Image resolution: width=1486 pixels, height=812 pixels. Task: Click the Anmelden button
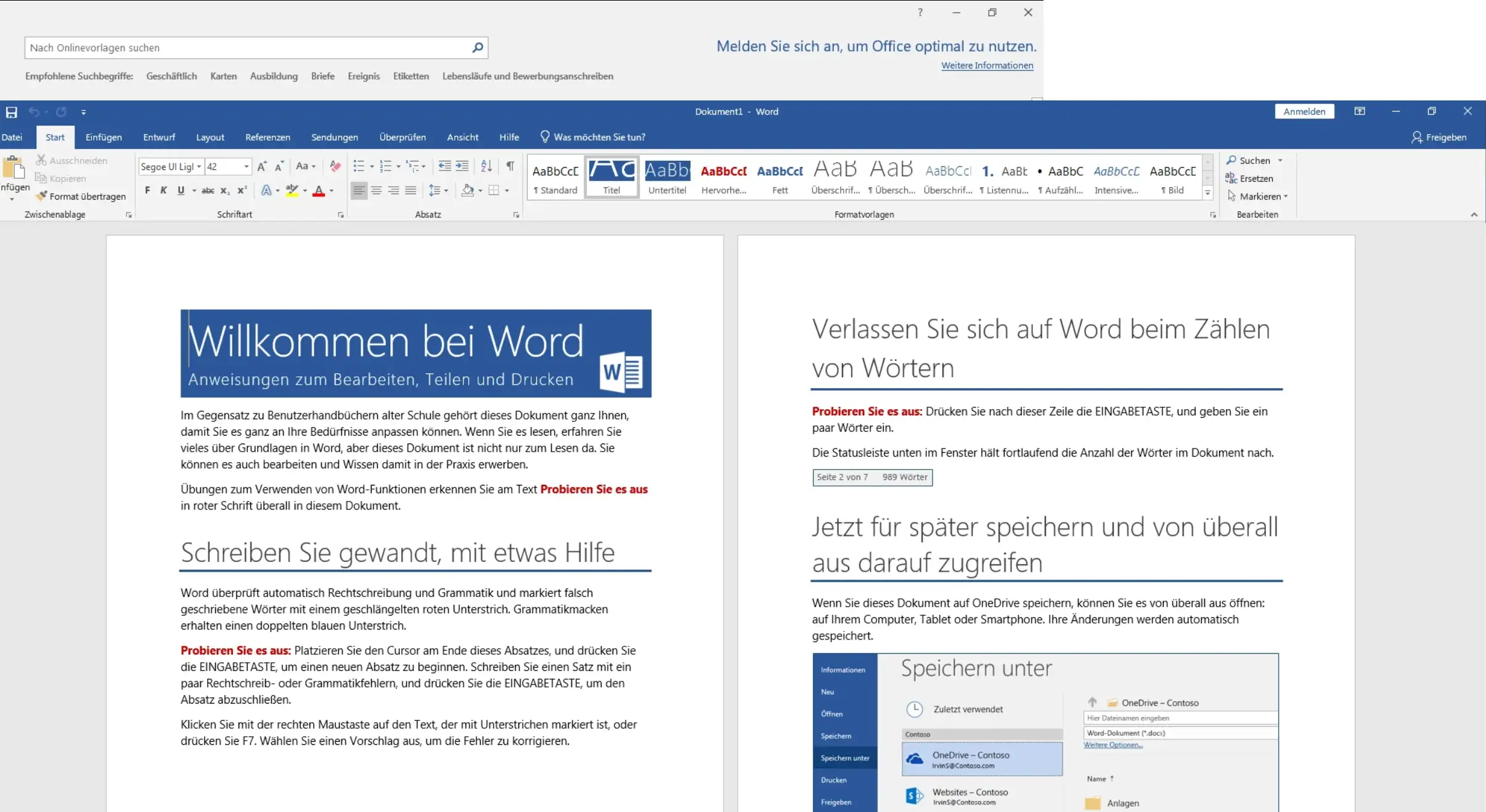pyautogui.click(x=1304, y=112)
